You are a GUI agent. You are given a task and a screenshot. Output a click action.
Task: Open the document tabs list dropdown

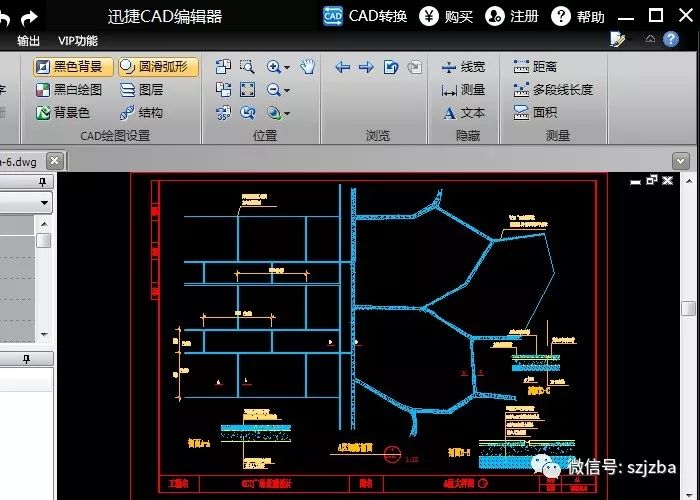pyautogui.click(x=682, y=160)
